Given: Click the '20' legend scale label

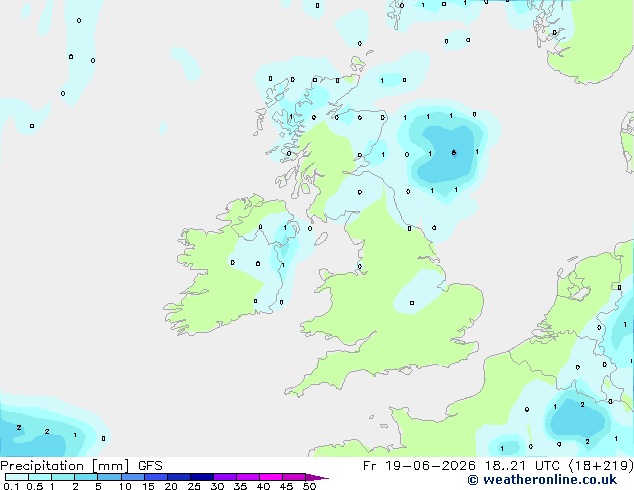Looking at the screenshot, I should 171,486.
